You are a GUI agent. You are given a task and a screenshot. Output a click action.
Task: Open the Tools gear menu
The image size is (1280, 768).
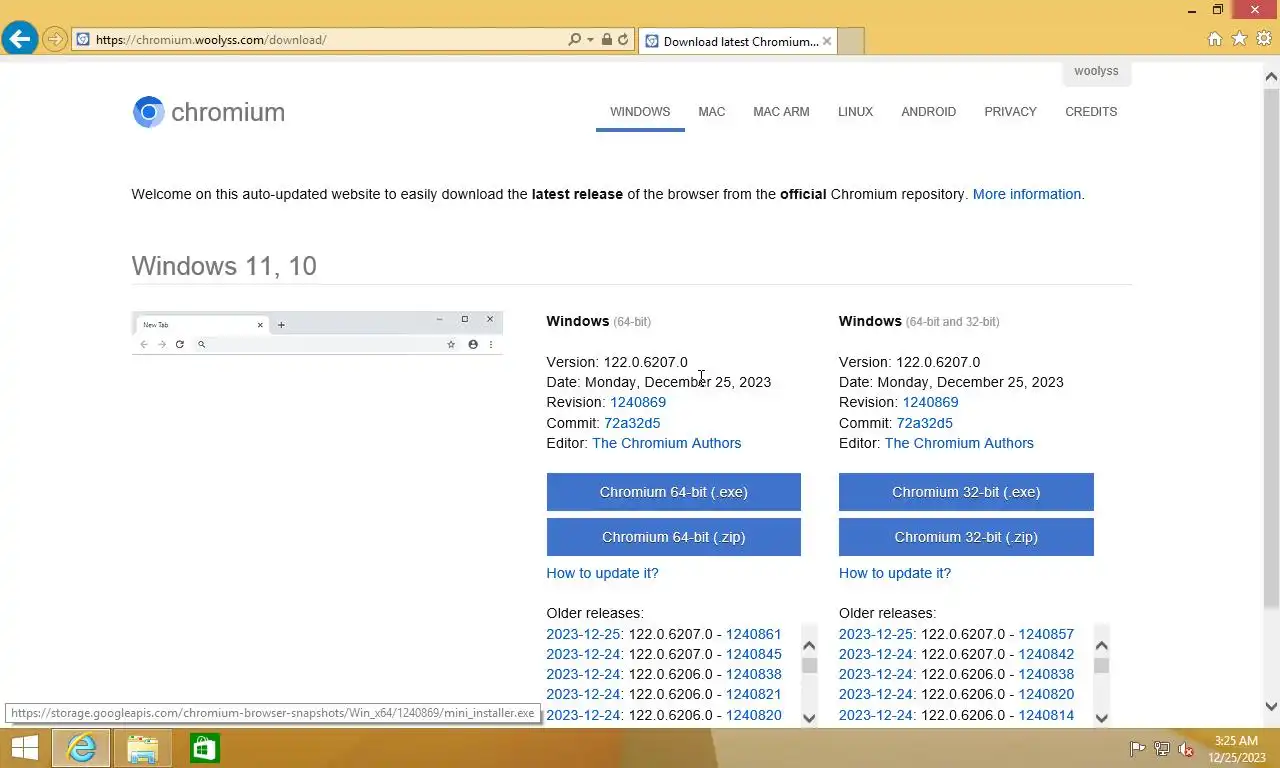click(x=1263, y=39)
